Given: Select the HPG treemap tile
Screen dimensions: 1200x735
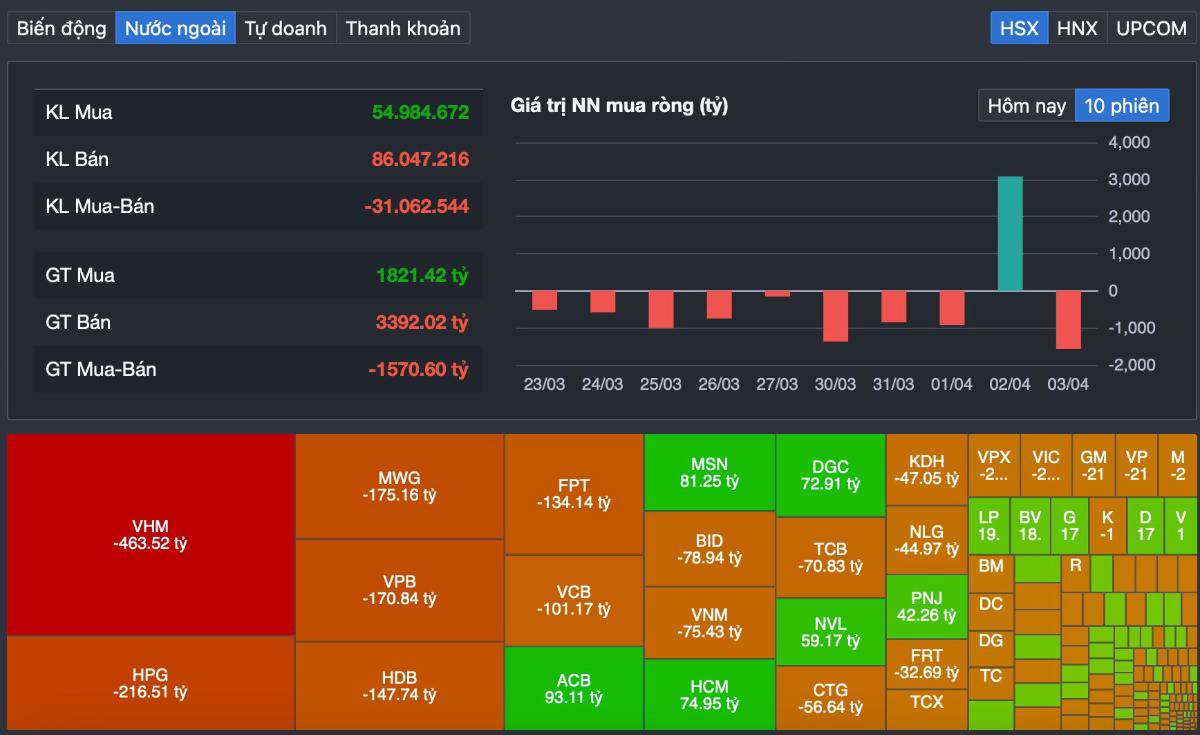Looking at the screenshot, I should click(x=151, y=683).
